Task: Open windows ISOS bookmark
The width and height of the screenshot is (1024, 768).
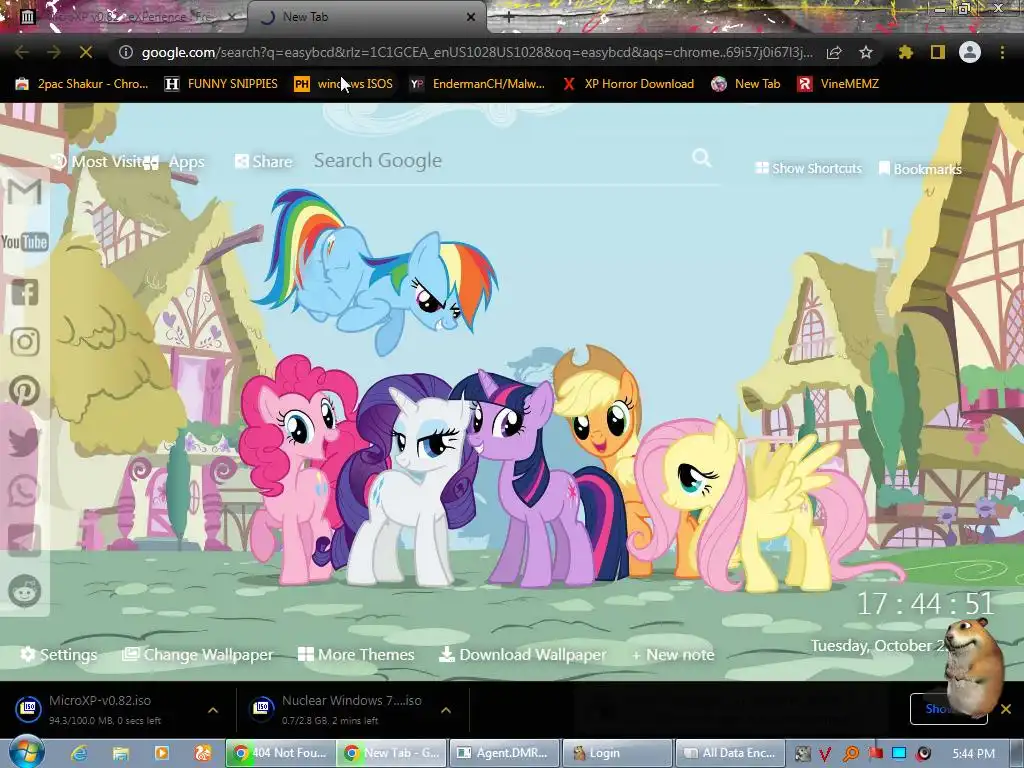Action: tap(344, 84)
